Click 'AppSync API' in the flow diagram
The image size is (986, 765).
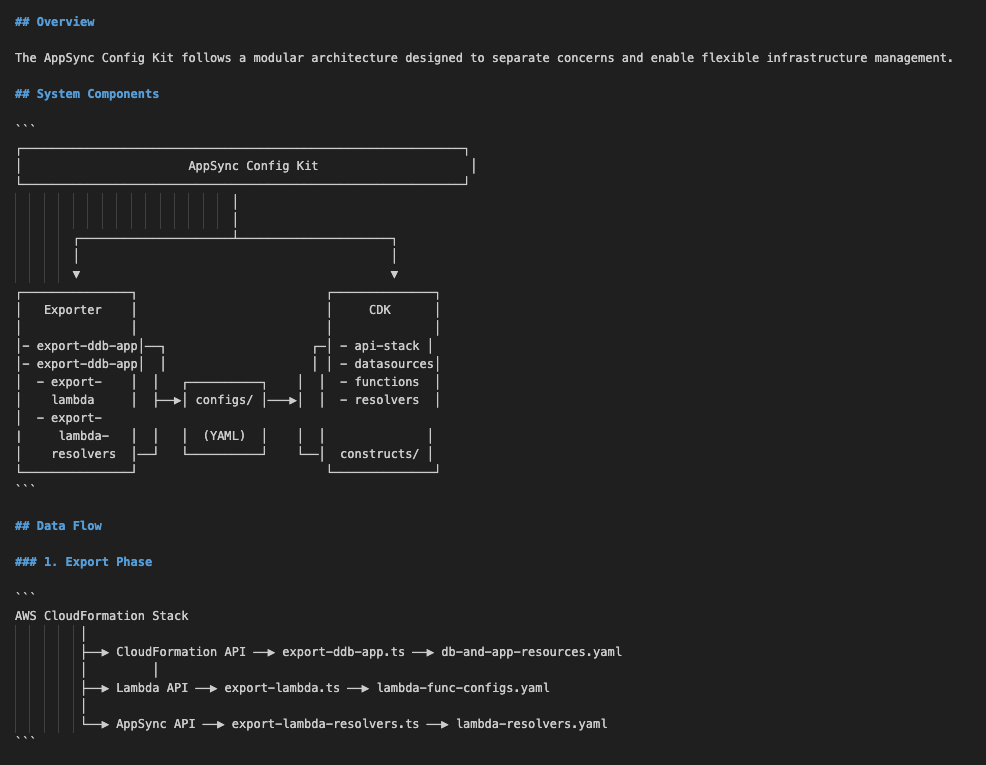[x=155, y=724]
